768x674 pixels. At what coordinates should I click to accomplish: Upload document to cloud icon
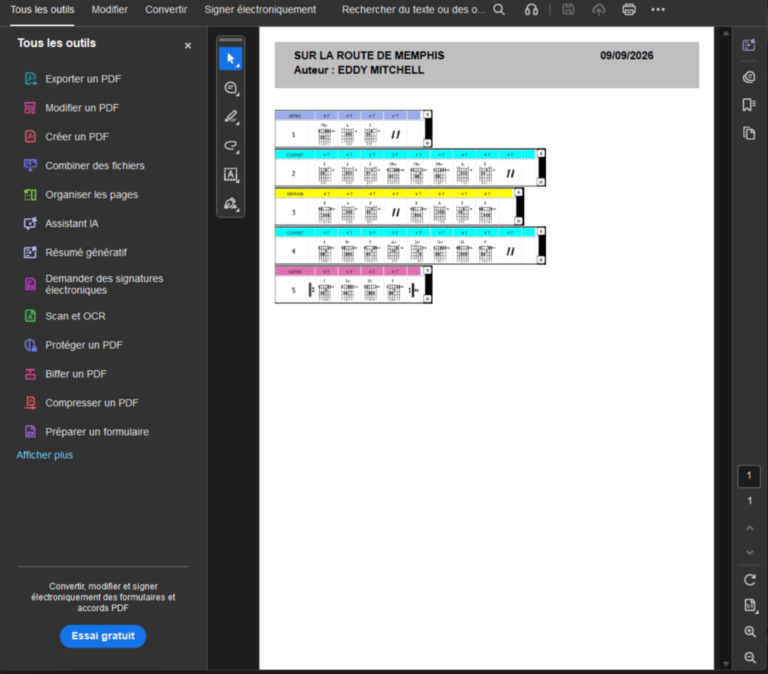tap(599, 9)
